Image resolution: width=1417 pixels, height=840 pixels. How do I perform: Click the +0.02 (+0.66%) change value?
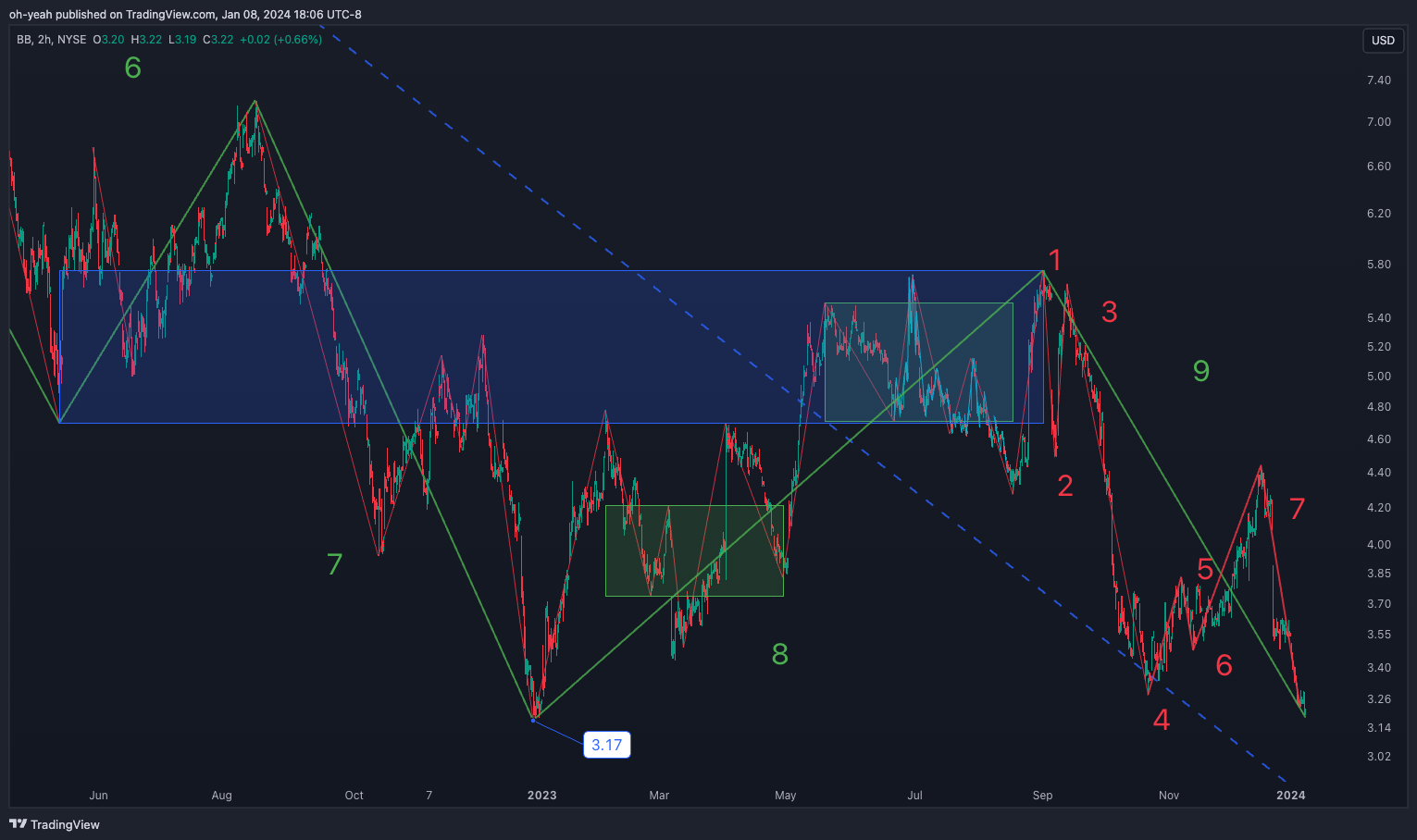click(280, 40)
